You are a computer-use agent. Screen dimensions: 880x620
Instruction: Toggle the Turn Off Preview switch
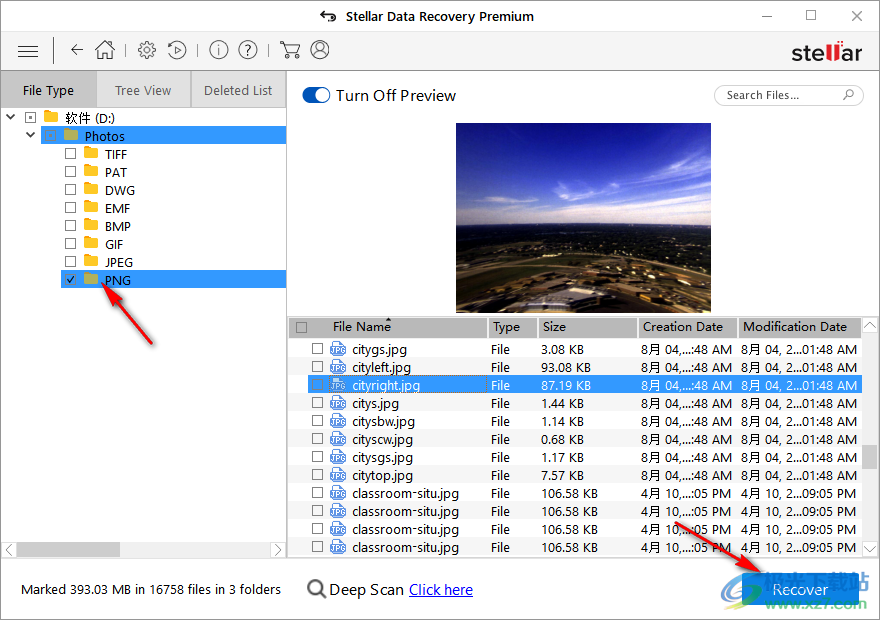tap(316, 95)
